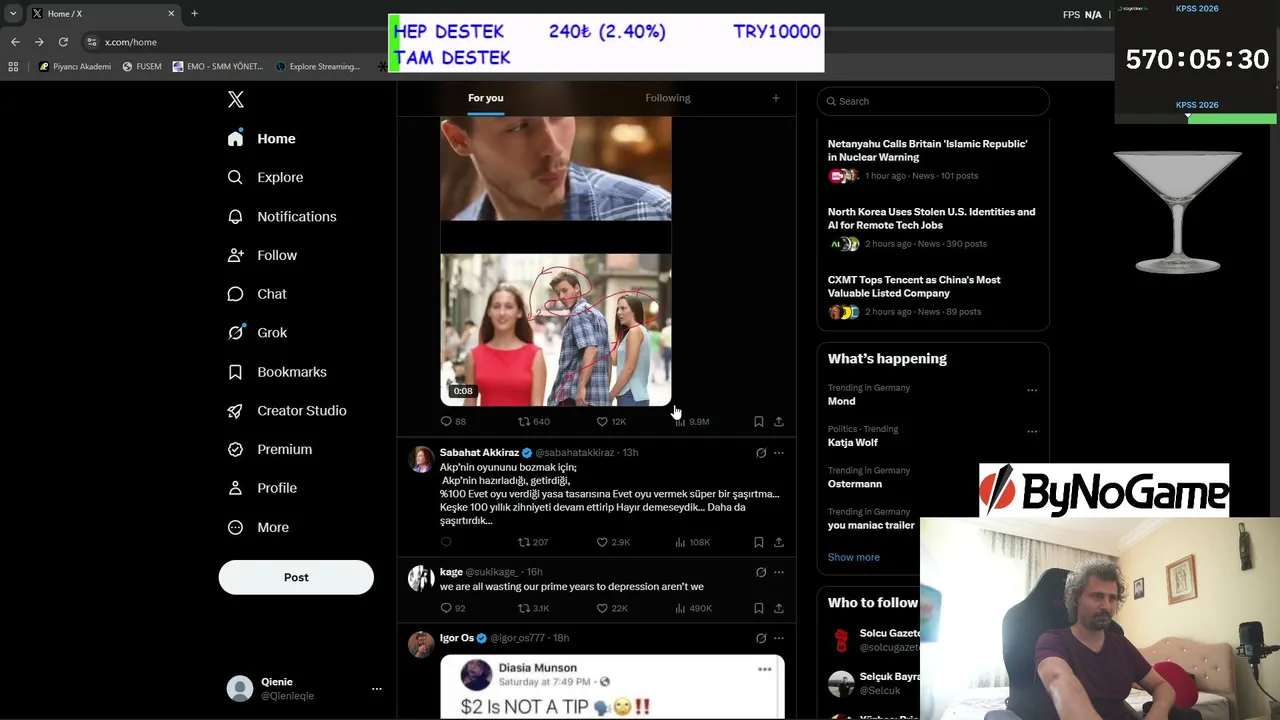Open Sabahat Akkiraz's profile avatar

click(x=421, y=459)
